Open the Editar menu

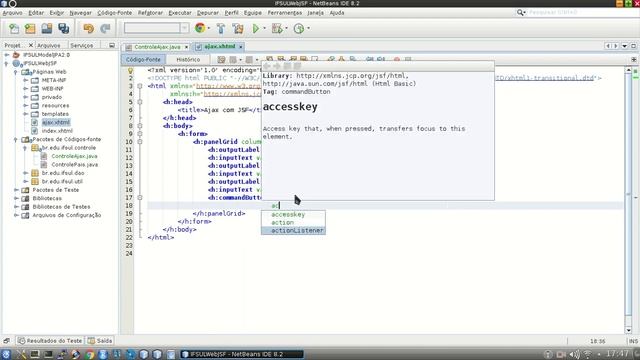[x=36, y=13]
